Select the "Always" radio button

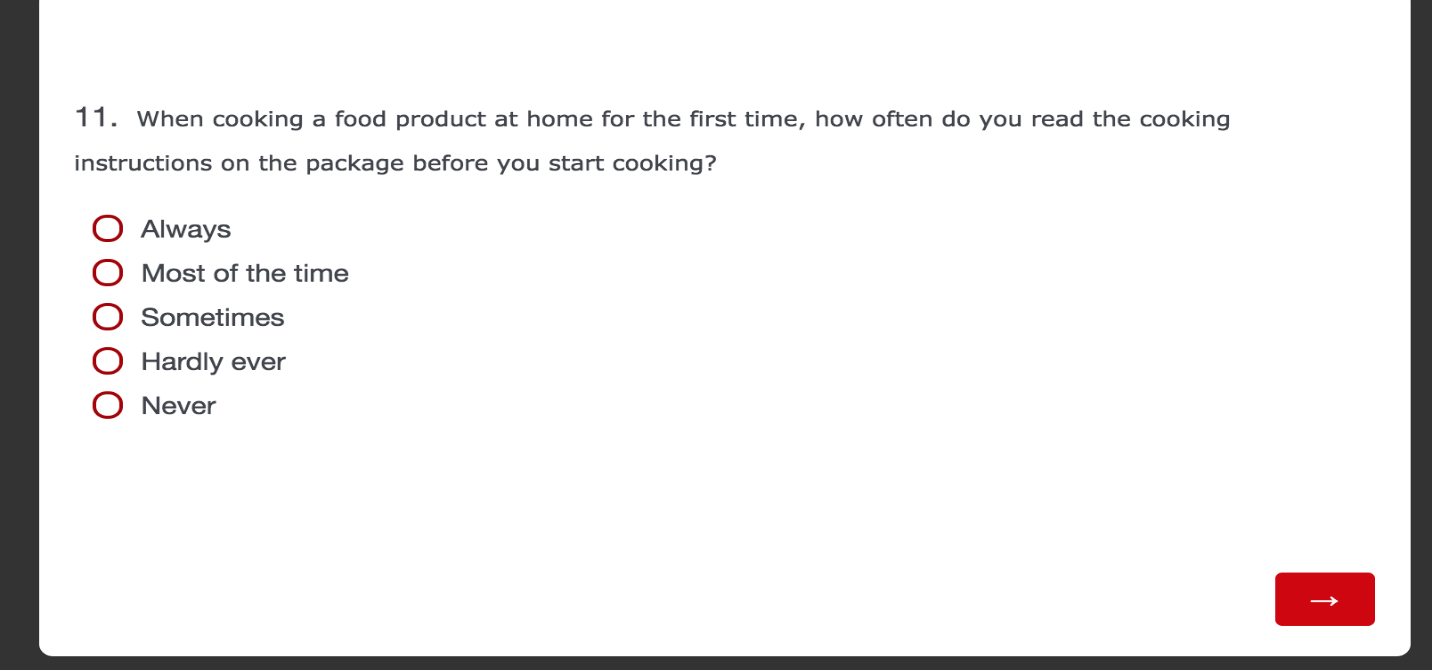(x=108, y=229)
